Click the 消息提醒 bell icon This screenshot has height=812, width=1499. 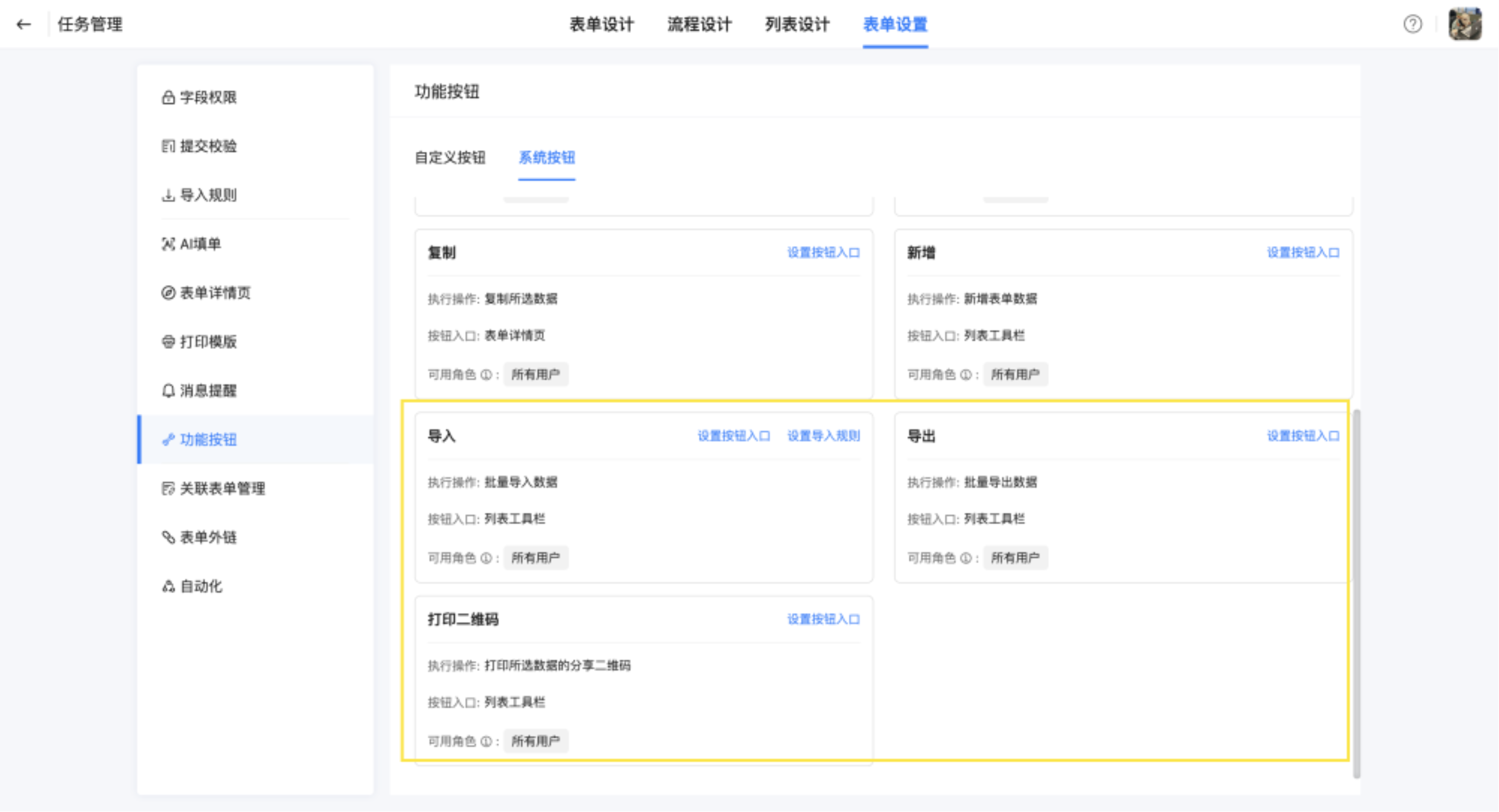click(168, 391)
